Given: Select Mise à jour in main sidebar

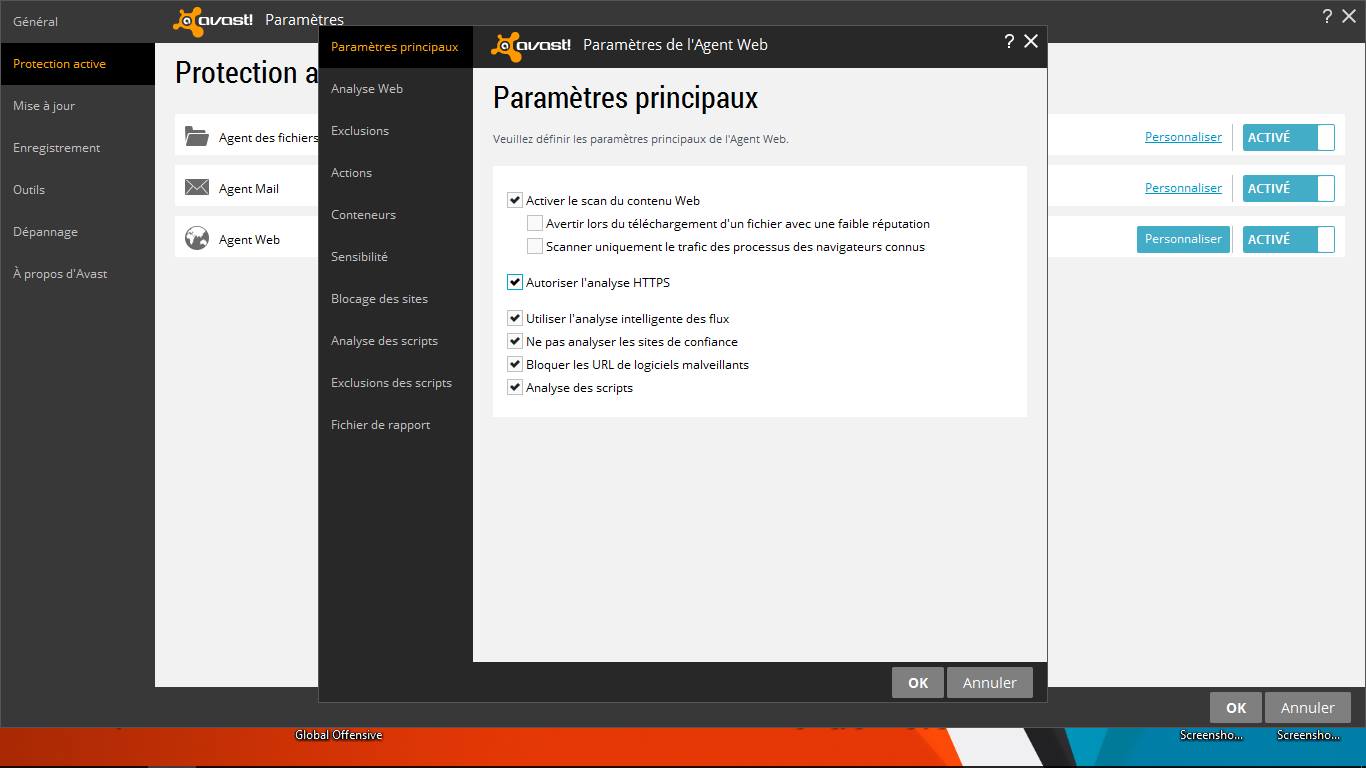Looking at the screenshot, I should click(78, 106).
